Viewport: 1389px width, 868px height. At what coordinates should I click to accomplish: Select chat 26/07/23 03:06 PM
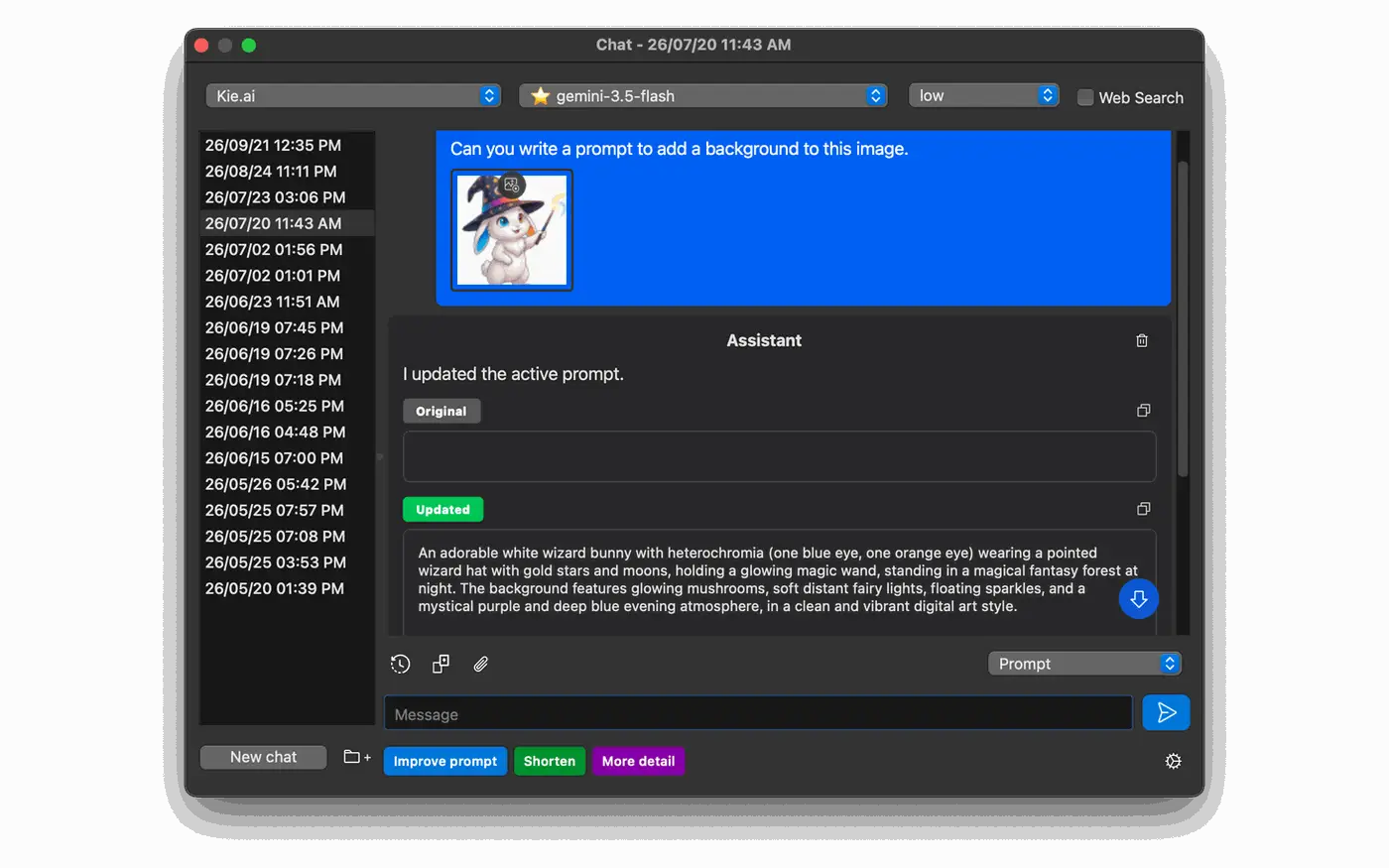point(287,197)
